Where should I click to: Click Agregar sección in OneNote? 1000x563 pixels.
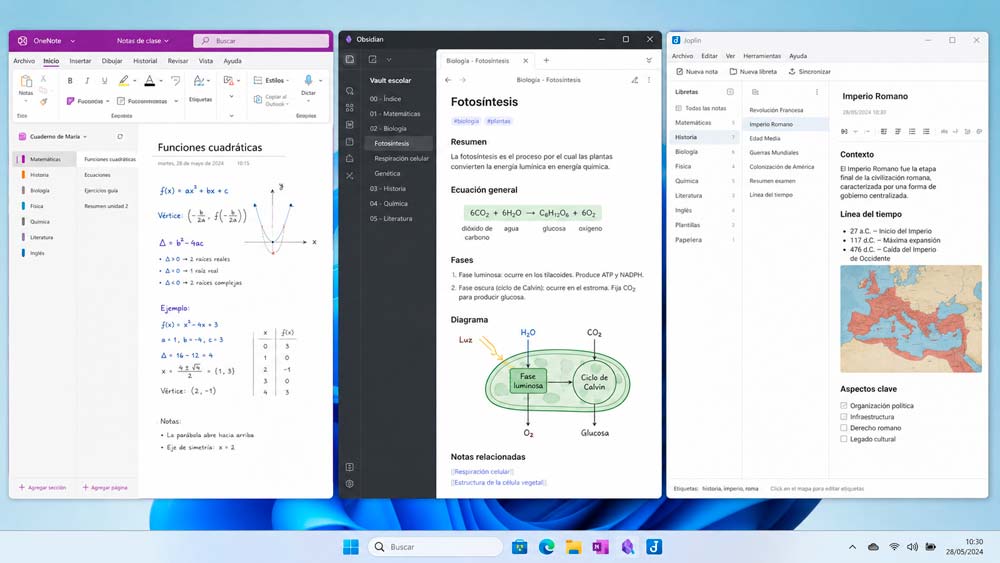click(x=42, y=487)
